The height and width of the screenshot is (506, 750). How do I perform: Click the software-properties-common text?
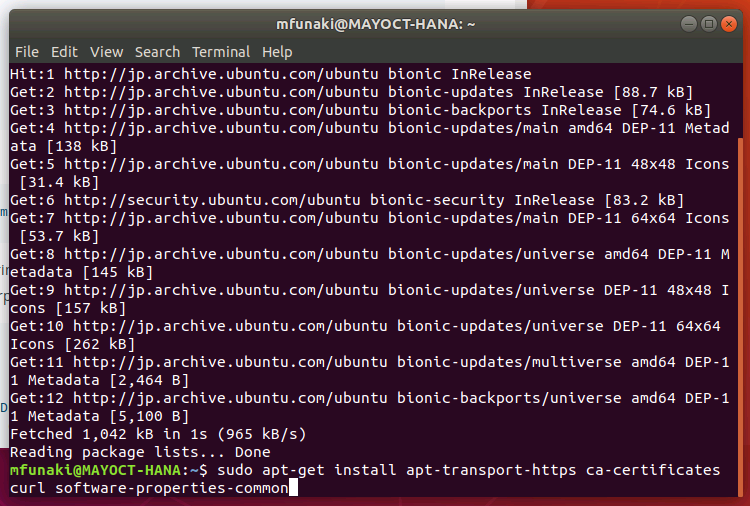172,489
